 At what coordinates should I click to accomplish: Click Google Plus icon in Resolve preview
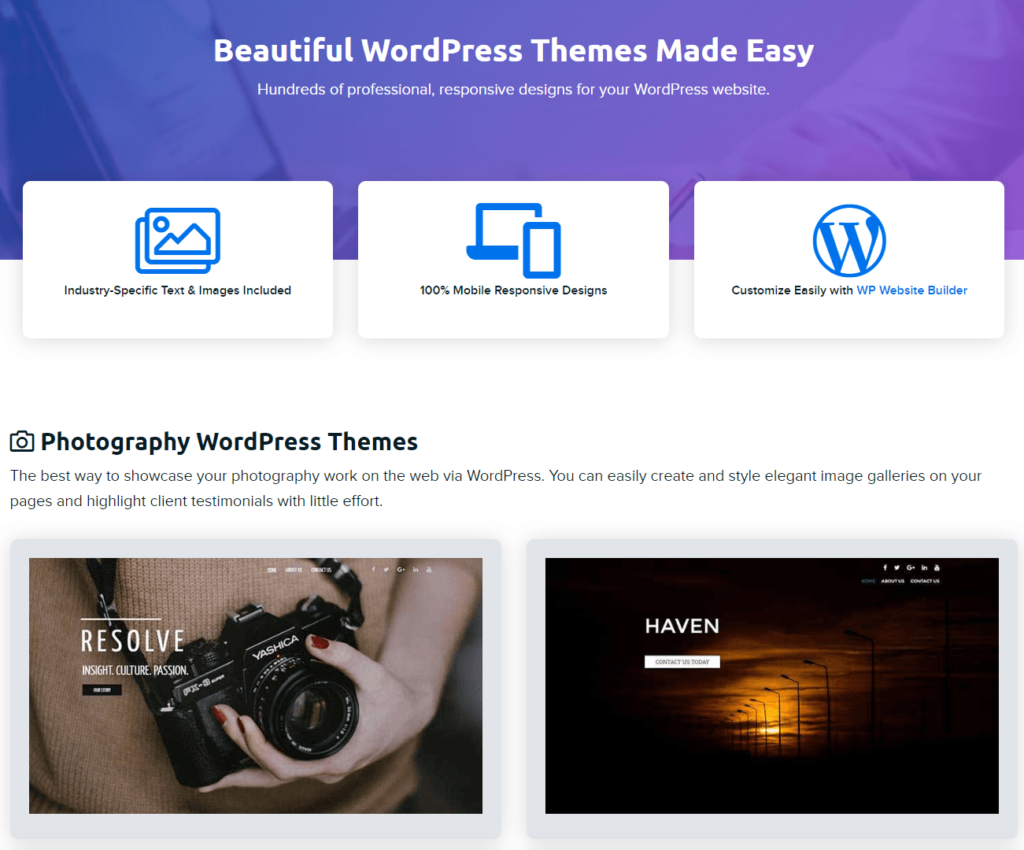(400, 570)
